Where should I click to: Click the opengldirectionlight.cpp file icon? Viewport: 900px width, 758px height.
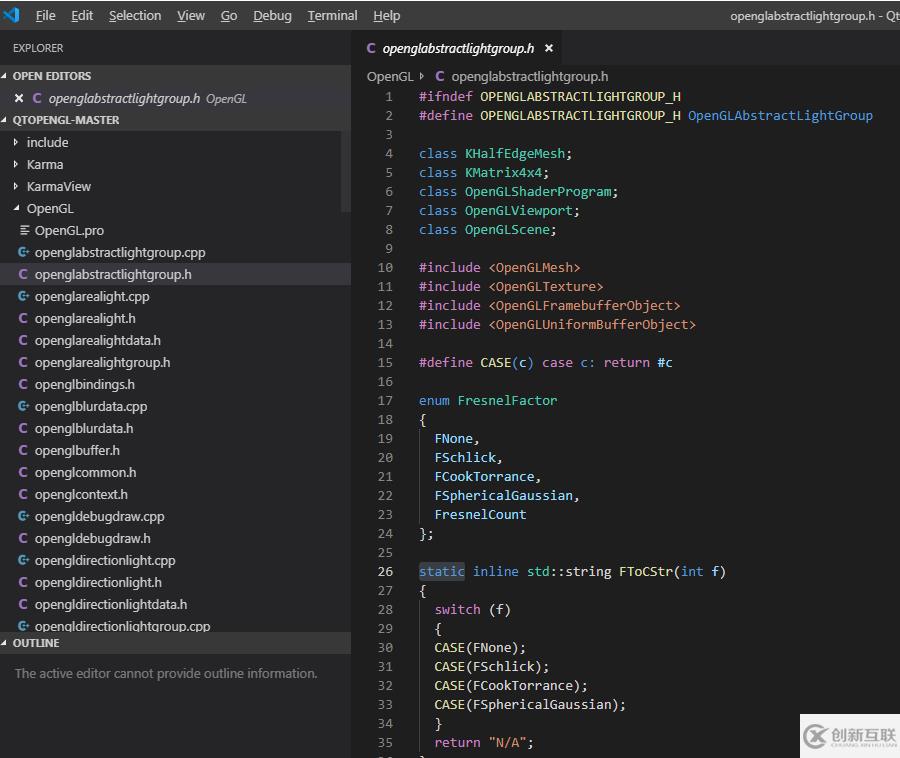[x=24, y=560]
